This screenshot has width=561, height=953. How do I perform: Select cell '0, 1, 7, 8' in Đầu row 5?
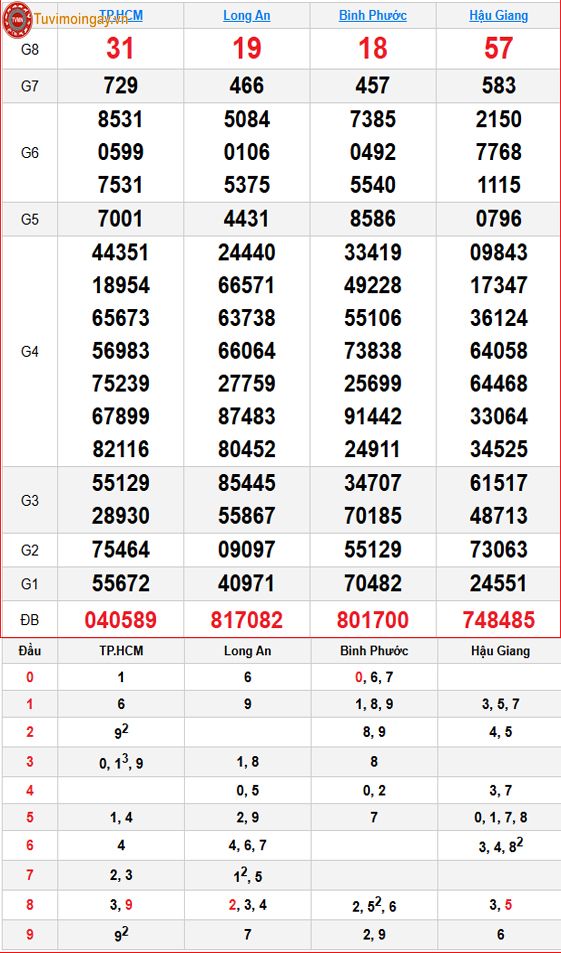(500, 818)
